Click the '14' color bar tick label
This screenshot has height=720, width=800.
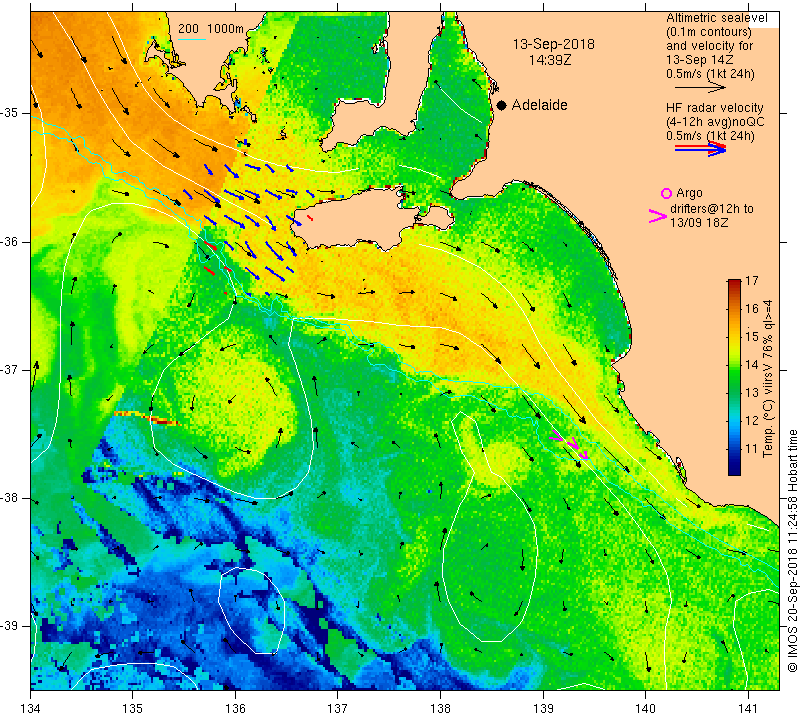[x=752, y=364]
